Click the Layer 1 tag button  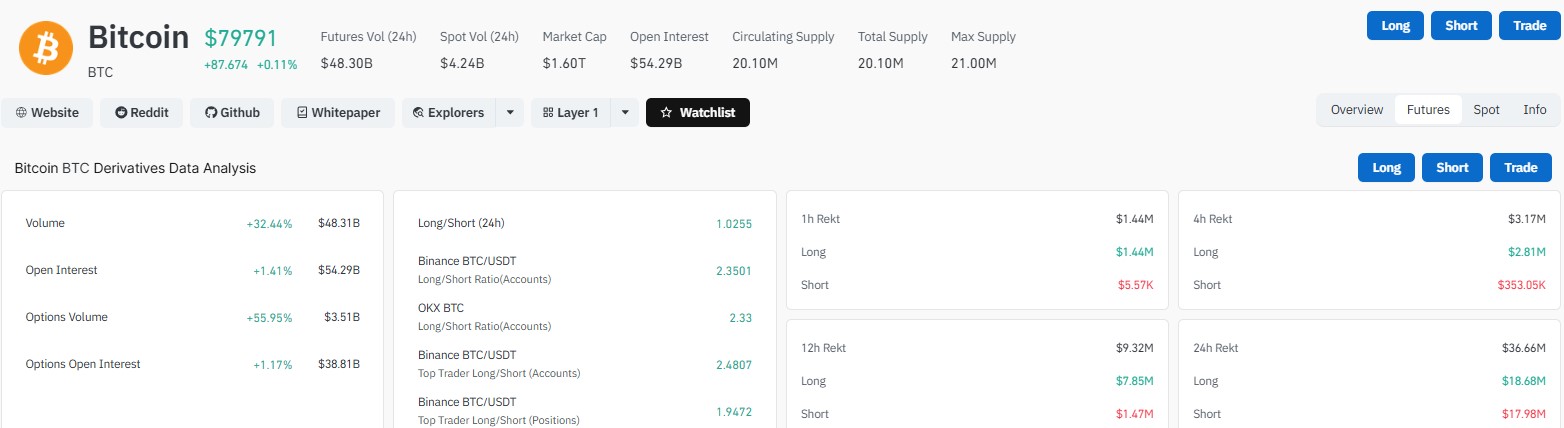[570, 113]
